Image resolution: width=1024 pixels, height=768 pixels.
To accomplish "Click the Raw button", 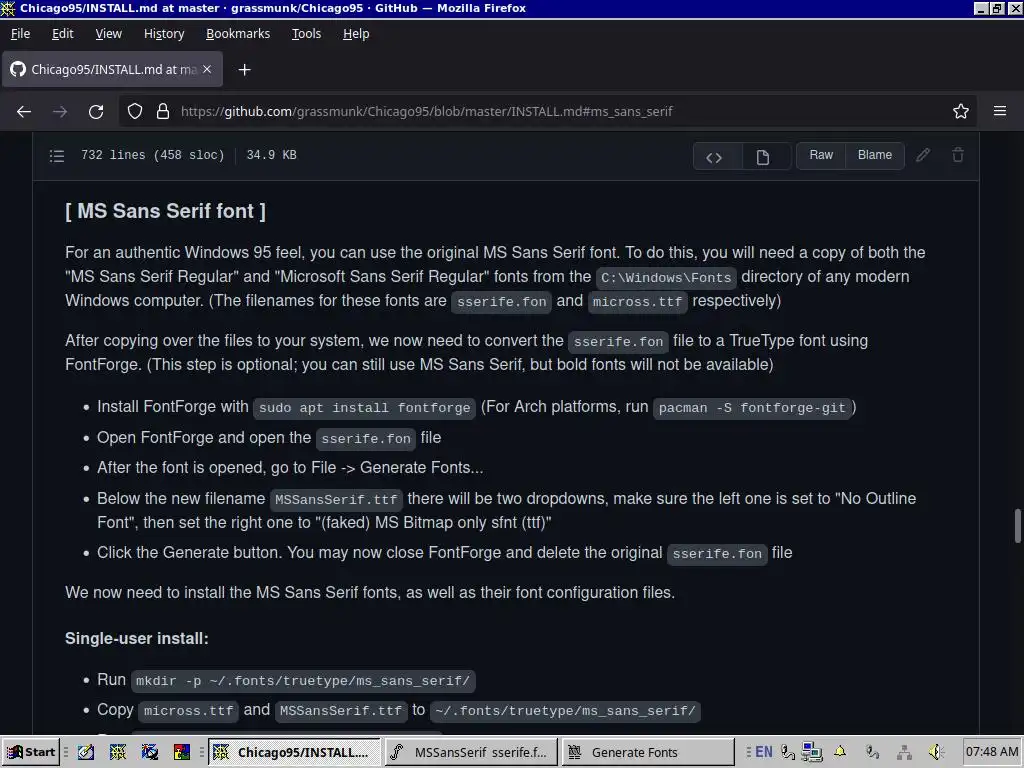I will coord(821,155).
